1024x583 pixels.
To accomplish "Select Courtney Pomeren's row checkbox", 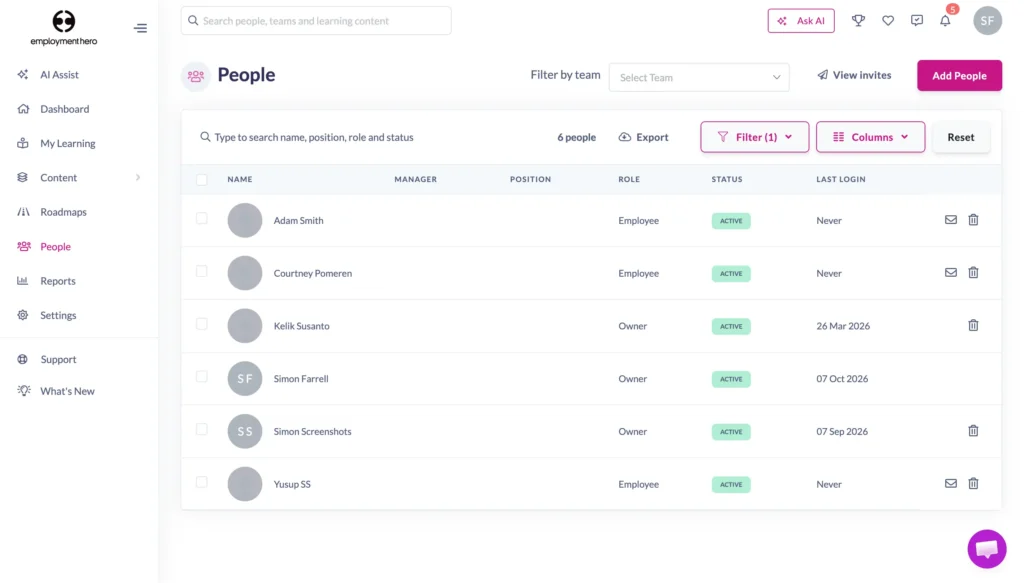I will pos(202,272).
